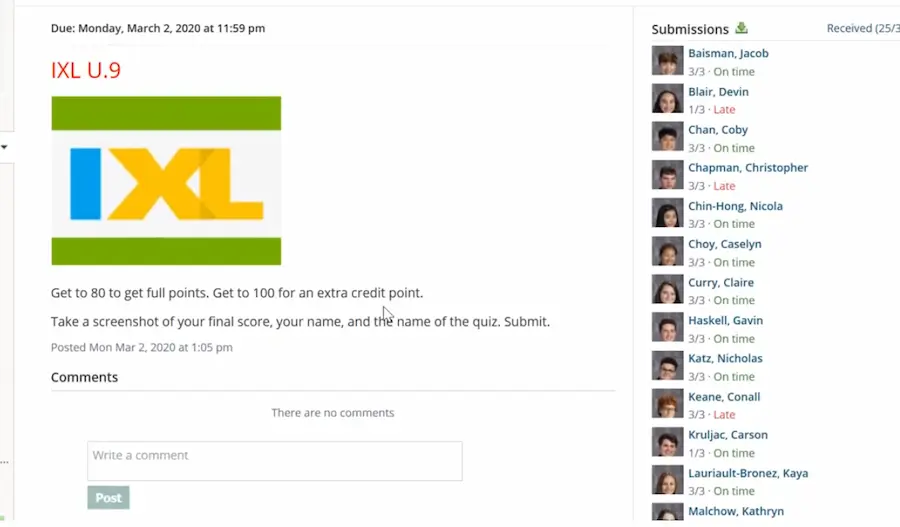Open Baisman, Jacob's submission
The width and height of the screenshot is (900, 527).
click(x=728, y=53)
